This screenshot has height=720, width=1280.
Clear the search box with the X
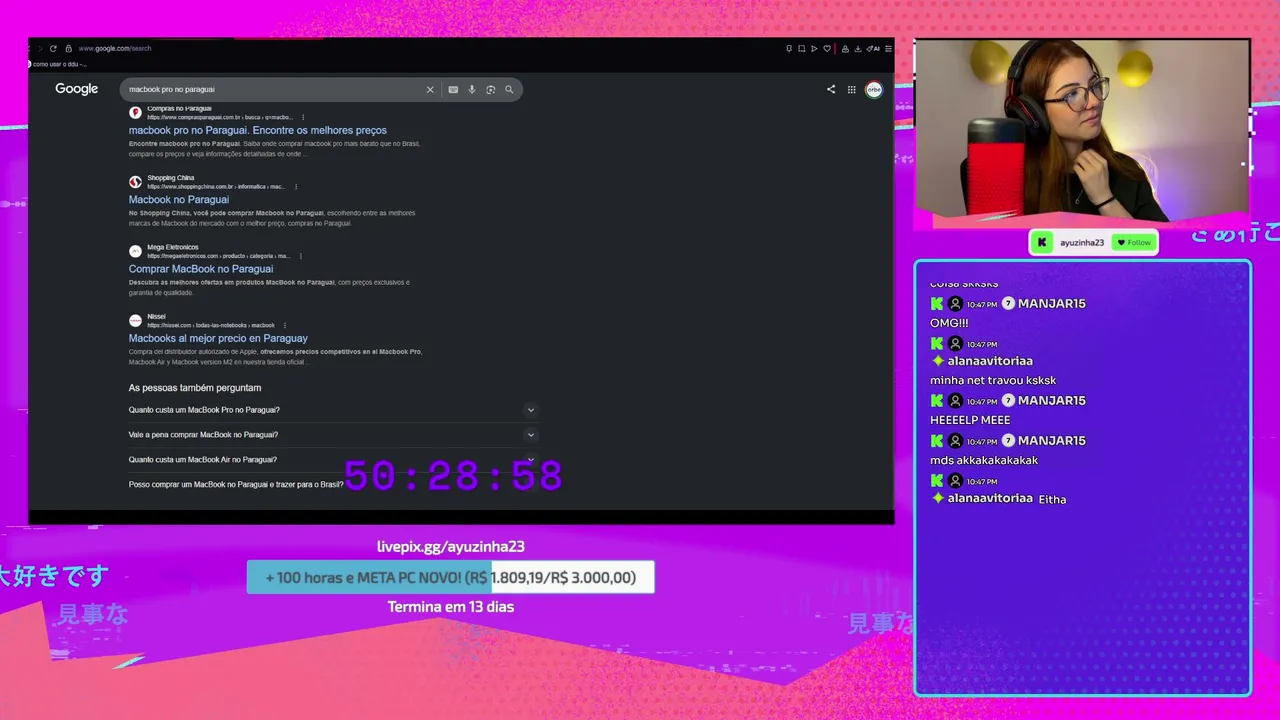coord(430,89)
